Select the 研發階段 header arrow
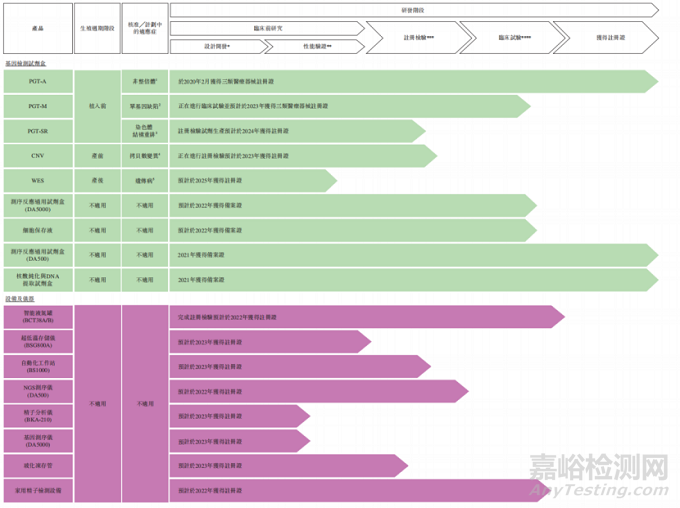Screen dimensions: 680x508 [x=413, y=10]
